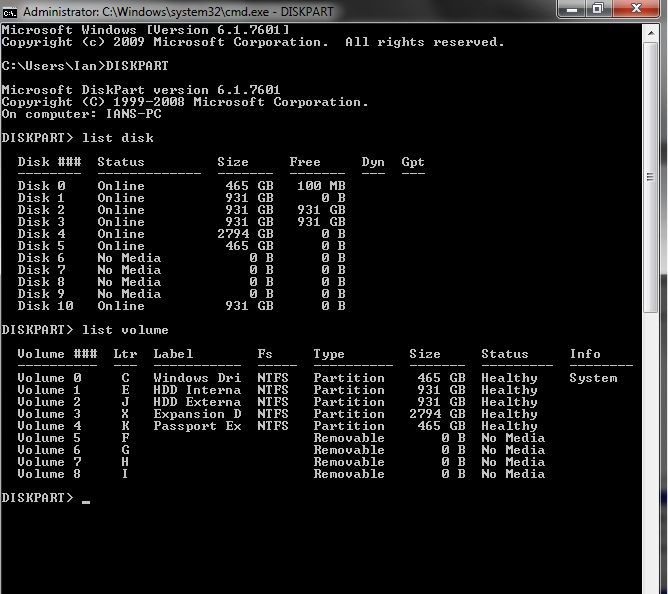Click the 'System' info value of Volume 0
668x594 pixels.
pos(593,378)
